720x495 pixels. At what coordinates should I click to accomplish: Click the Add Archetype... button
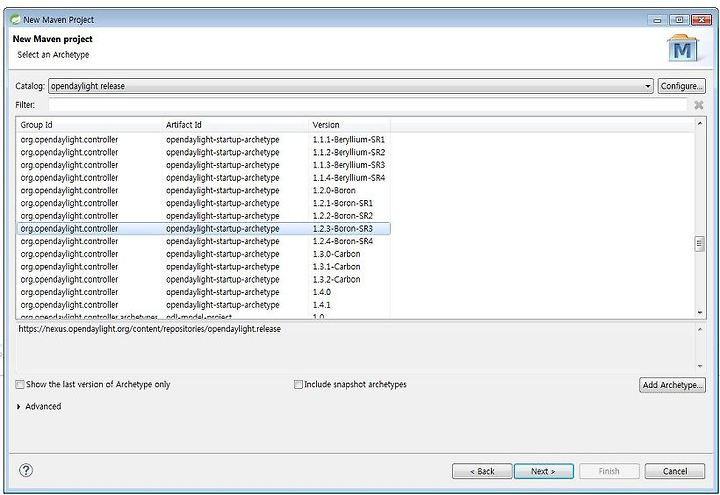(x=672, y=385)
